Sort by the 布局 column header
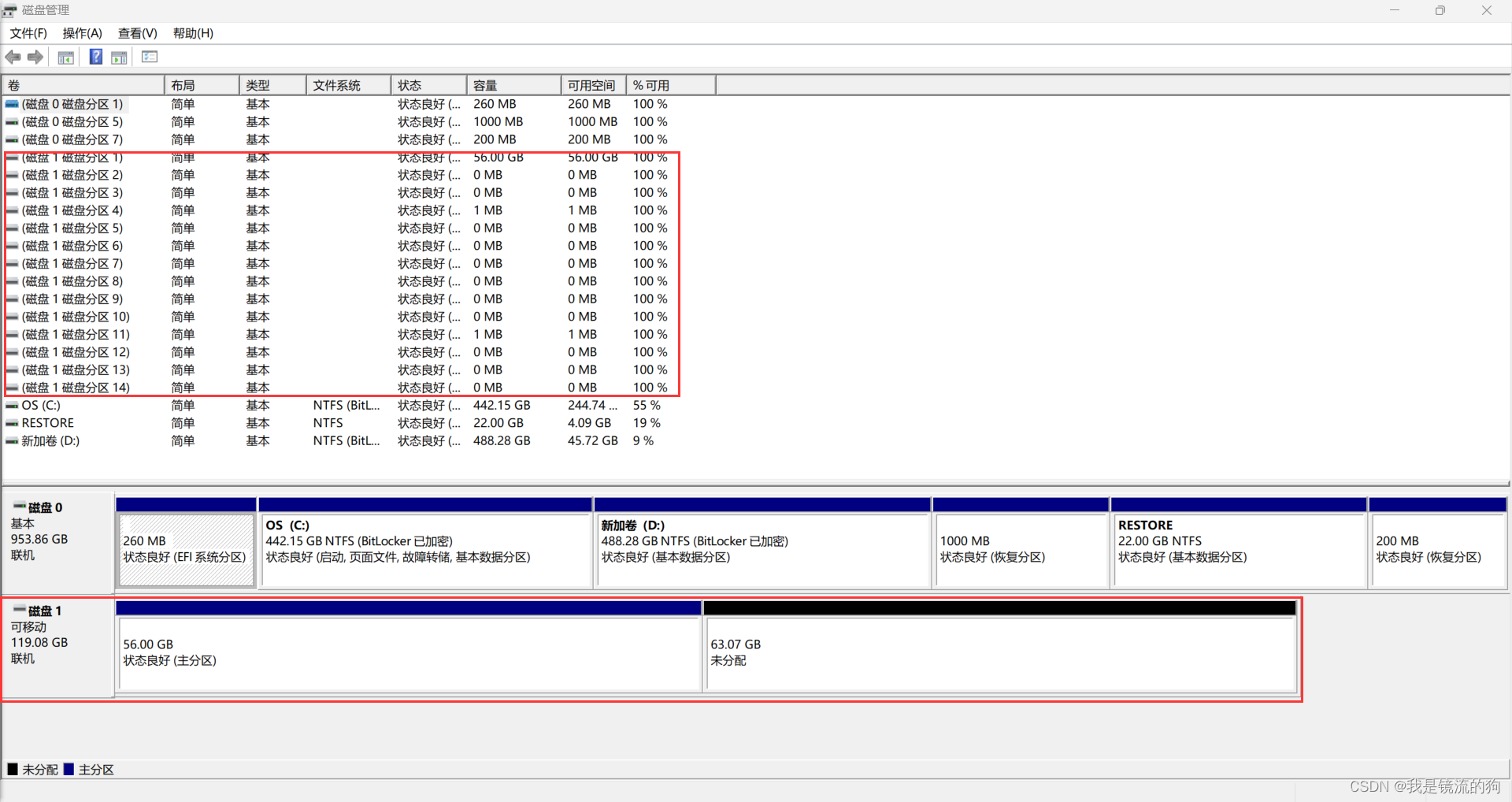The width and height of the screenshot is (1512, 802). pyautogui.click(x=202, y=85)
